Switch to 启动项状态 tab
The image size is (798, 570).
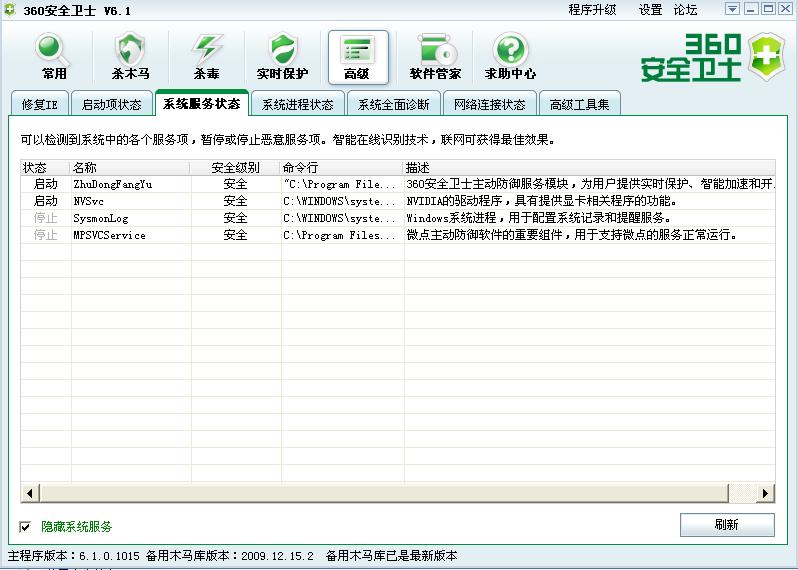click(x=111, y=104)
